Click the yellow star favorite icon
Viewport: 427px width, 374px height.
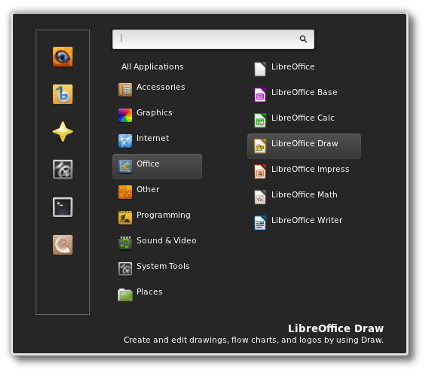63,132
